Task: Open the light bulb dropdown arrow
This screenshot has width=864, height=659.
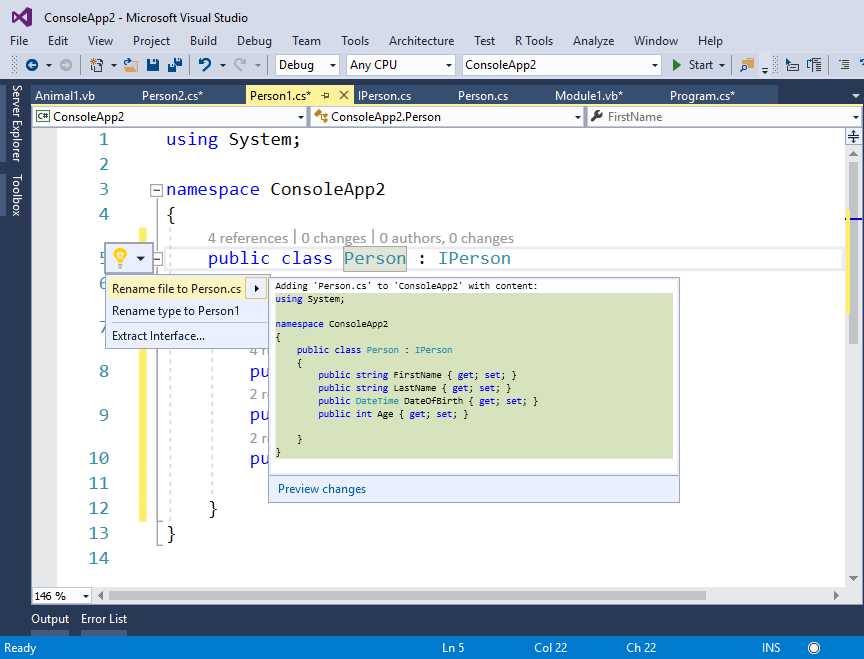Action: click(x=141, y=258)
